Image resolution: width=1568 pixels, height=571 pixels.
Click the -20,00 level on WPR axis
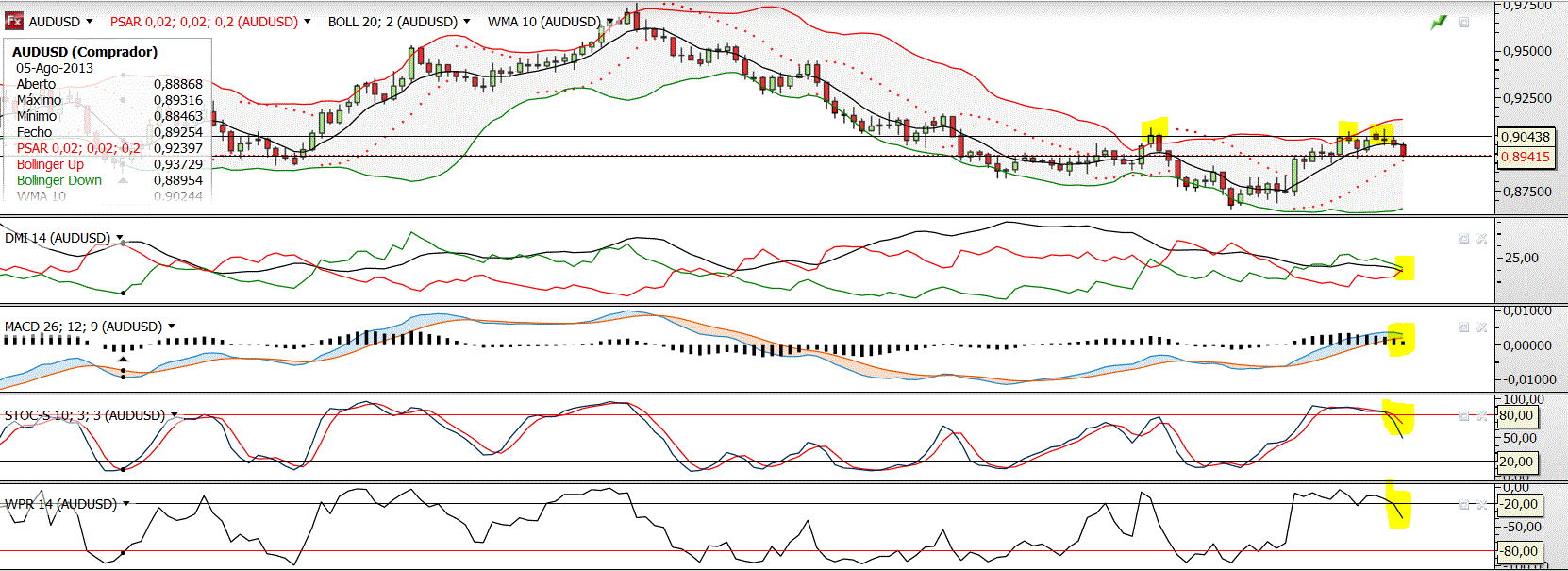point(1519,504)
